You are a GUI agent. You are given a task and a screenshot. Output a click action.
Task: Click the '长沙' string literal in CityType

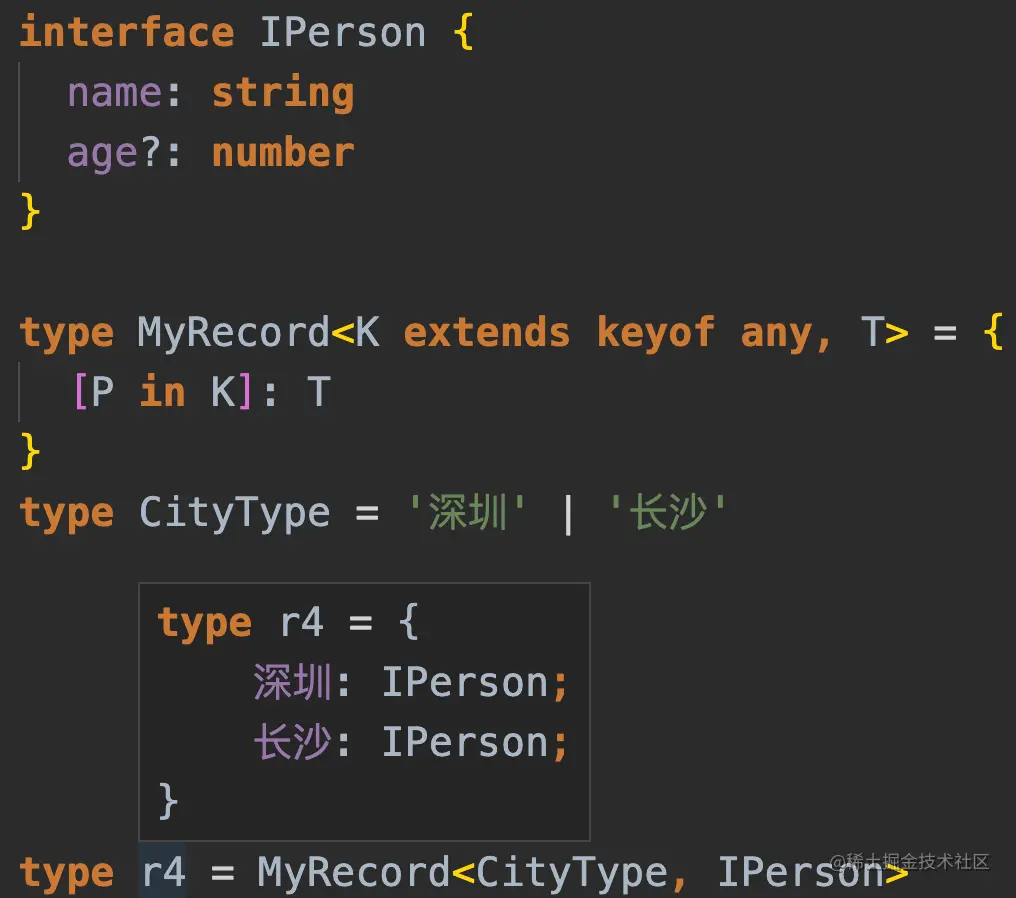(667, 512)
